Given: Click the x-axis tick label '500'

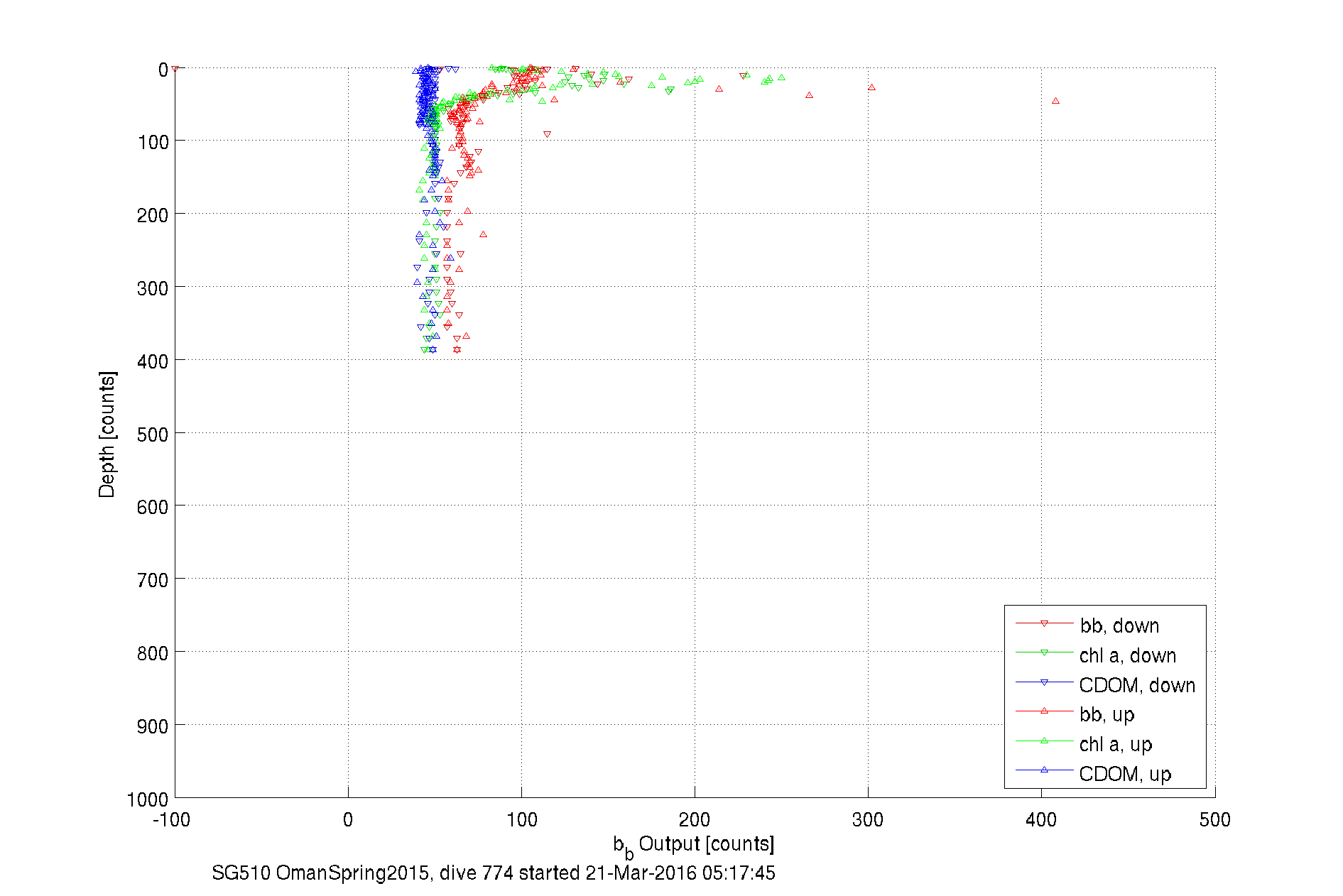Looking at the screenshot, I should [x=1214, y=820].
